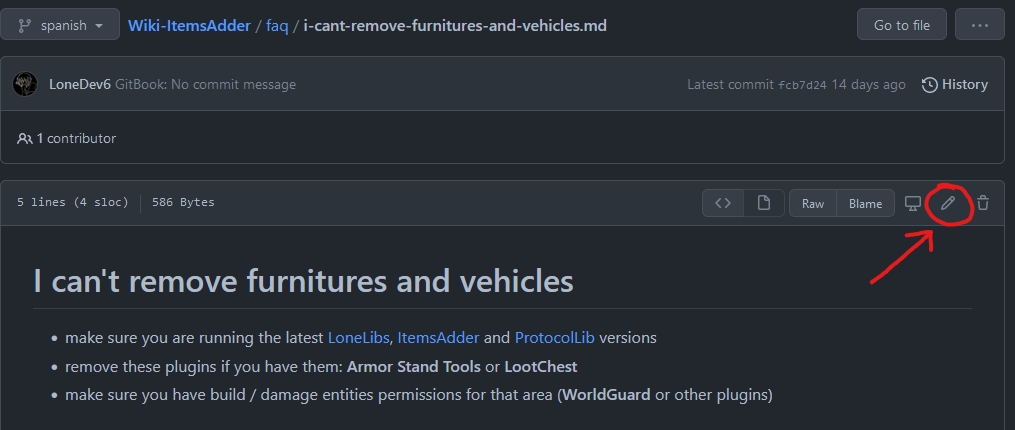Click LoneDev6 avatar image
This screenshot has width=1015, height=430.
(25, 84)
